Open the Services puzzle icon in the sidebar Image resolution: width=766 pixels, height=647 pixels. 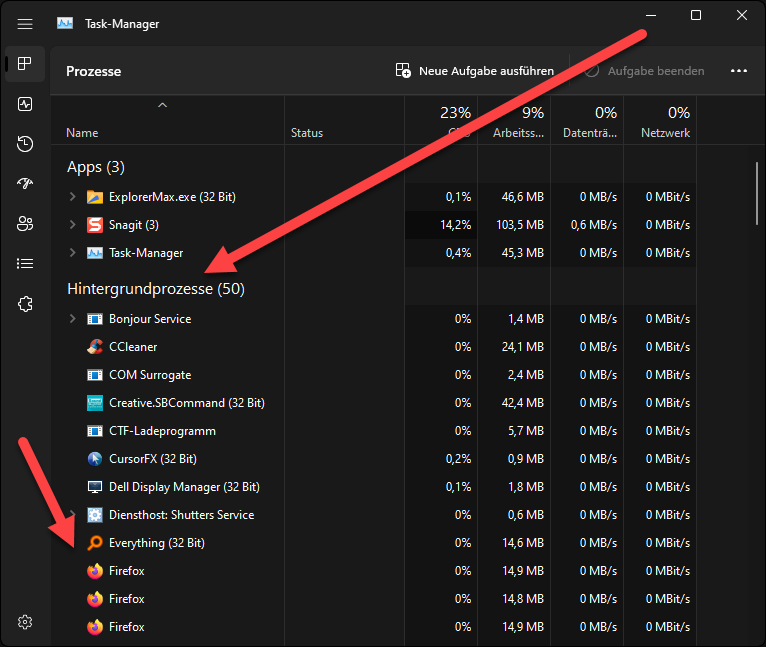[x=25, y=304]
